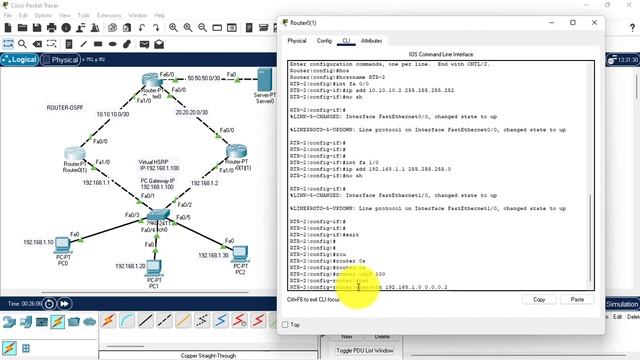Fast forward time
The image size is (640, 360).
click(64, 304)
